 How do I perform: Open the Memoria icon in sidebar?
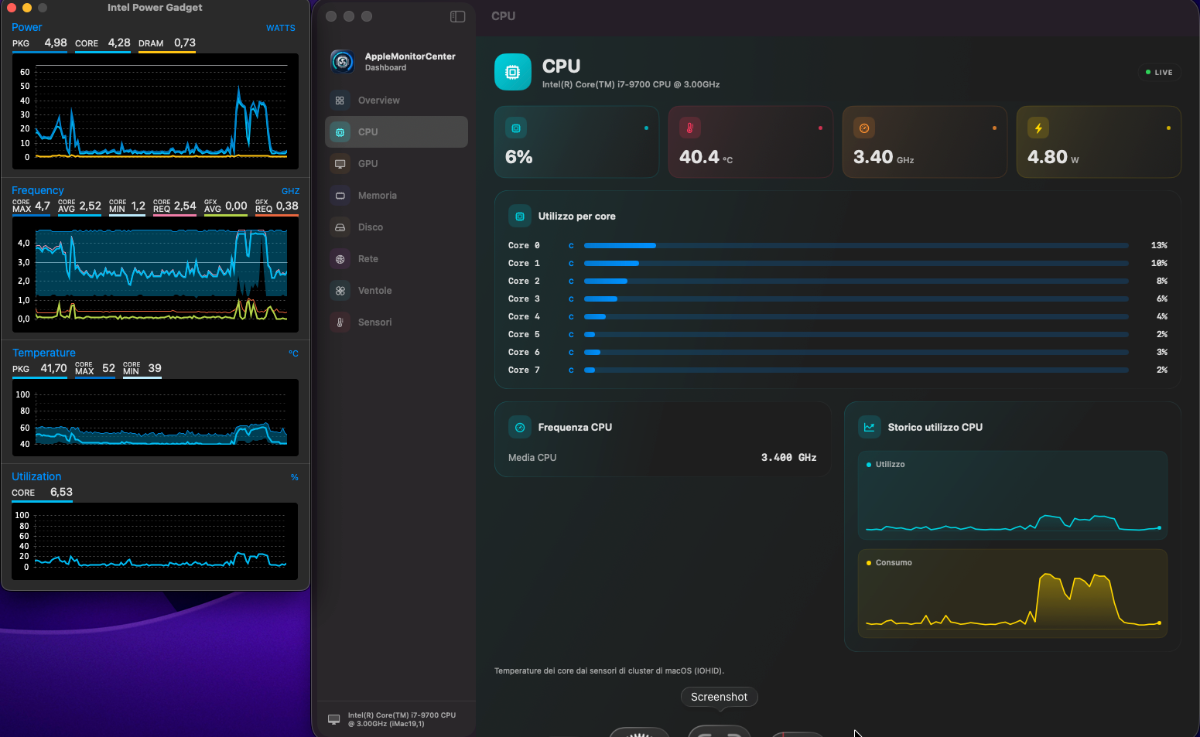pyautogui.click(x=340, y=195)
